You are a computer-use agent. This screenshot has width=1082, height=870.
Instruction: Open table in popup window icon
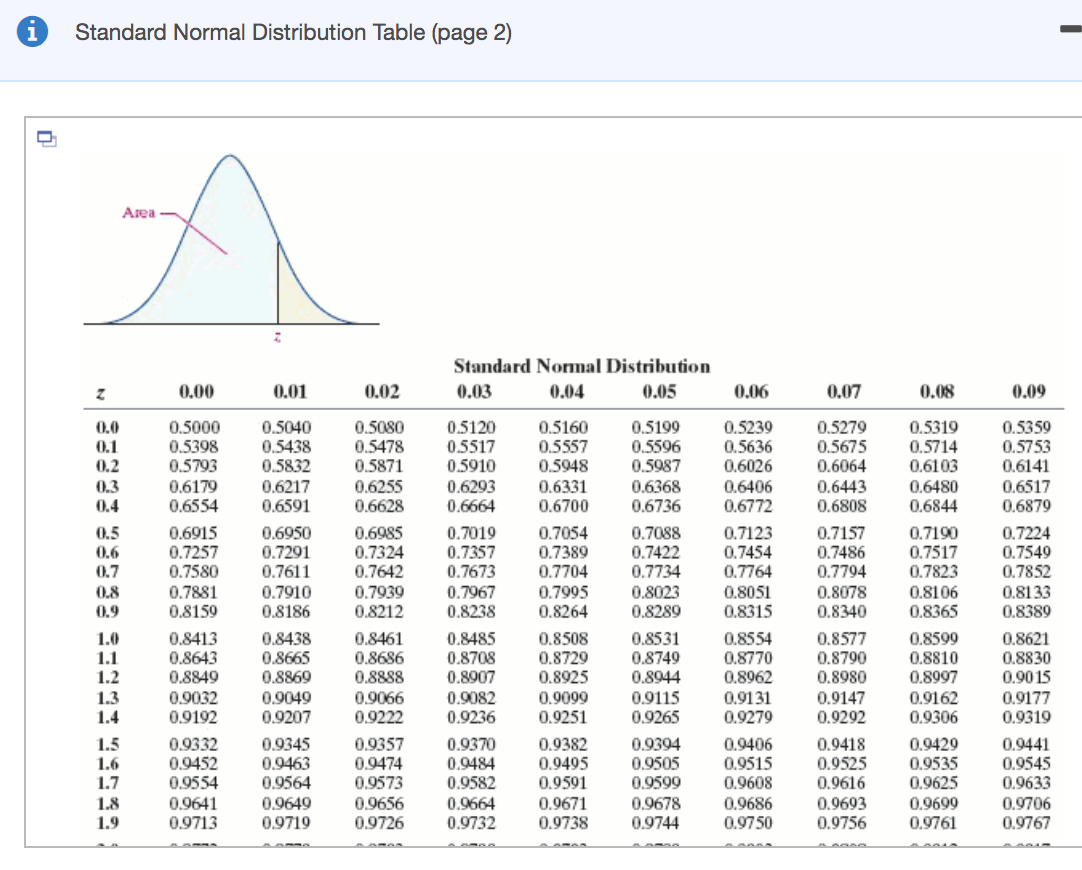[46, 139]
